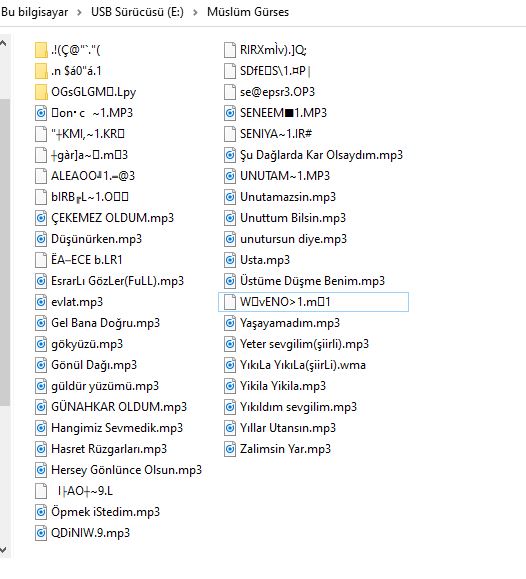Select the .n $á0"á.1 folder icon

(x=41, y=71)
